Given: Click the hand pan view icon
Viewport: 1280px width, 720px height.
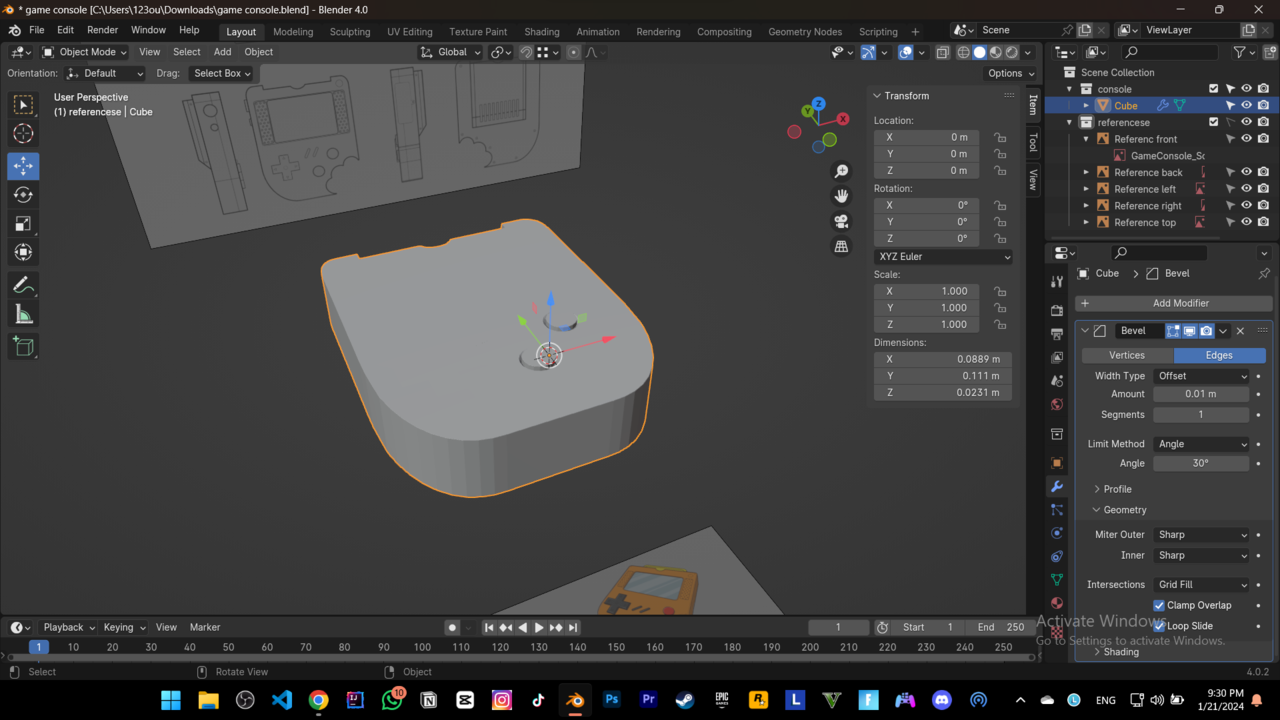Looking at the screenshot, I should [x=841, y=196].
